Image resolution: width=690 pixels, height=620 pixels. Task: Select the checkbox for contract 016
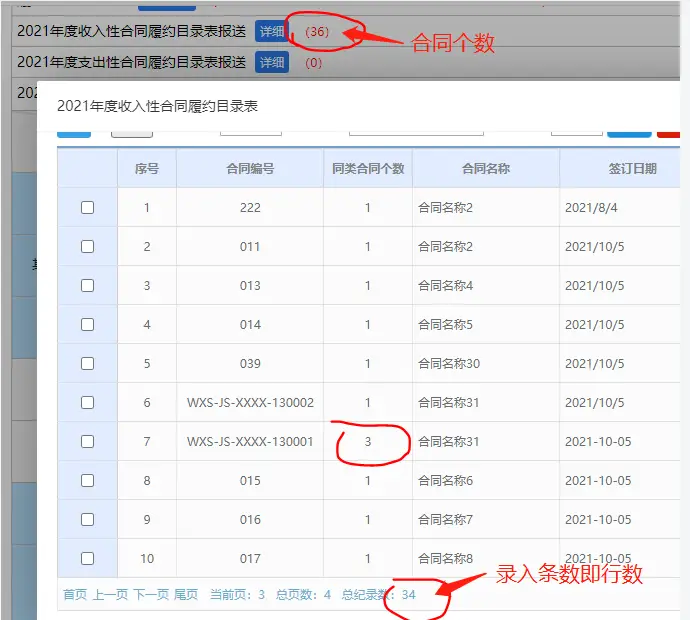click(88, 520)
